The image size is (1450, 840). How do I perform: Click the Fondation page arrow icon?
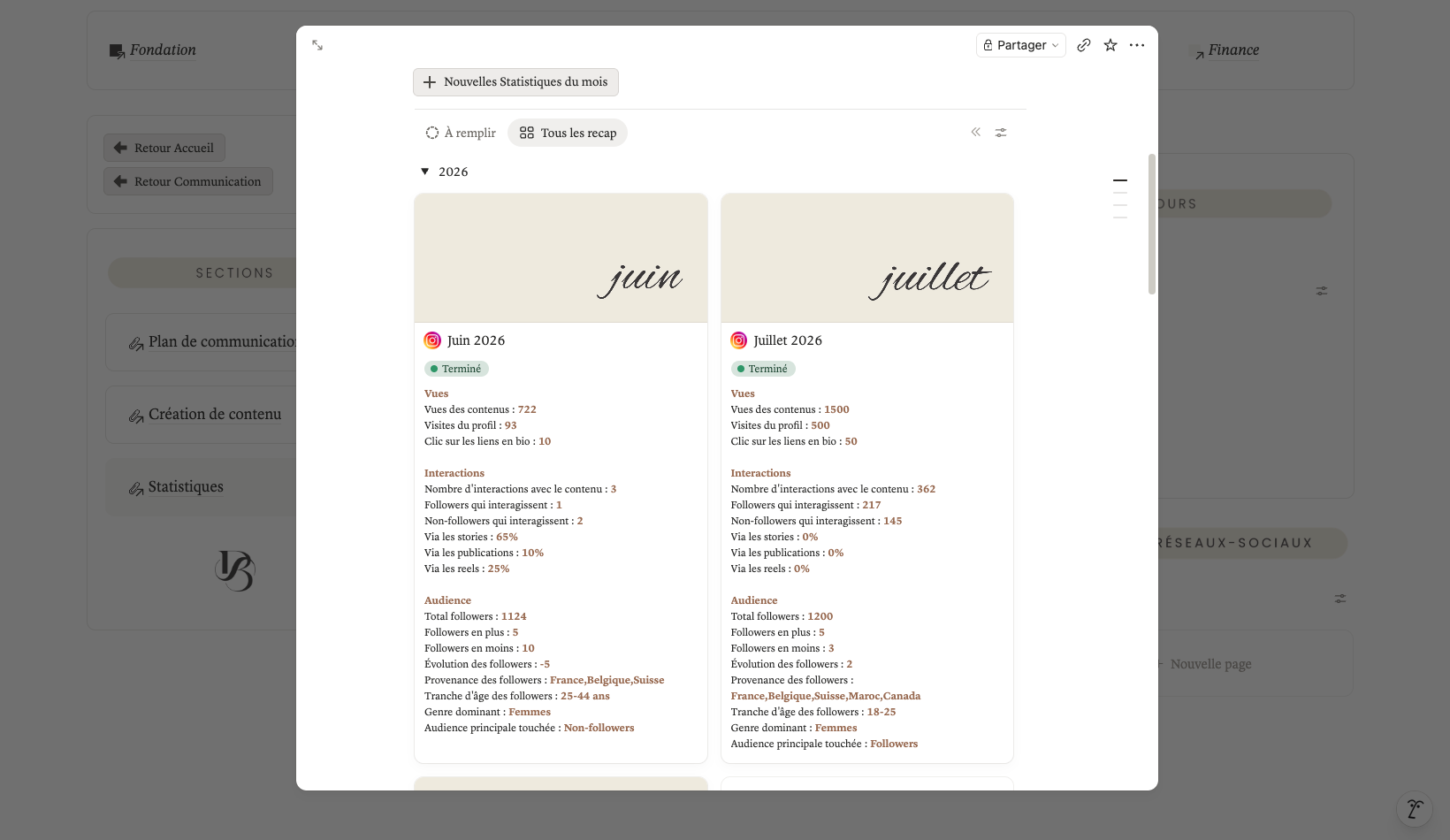[x=117, y=51]
